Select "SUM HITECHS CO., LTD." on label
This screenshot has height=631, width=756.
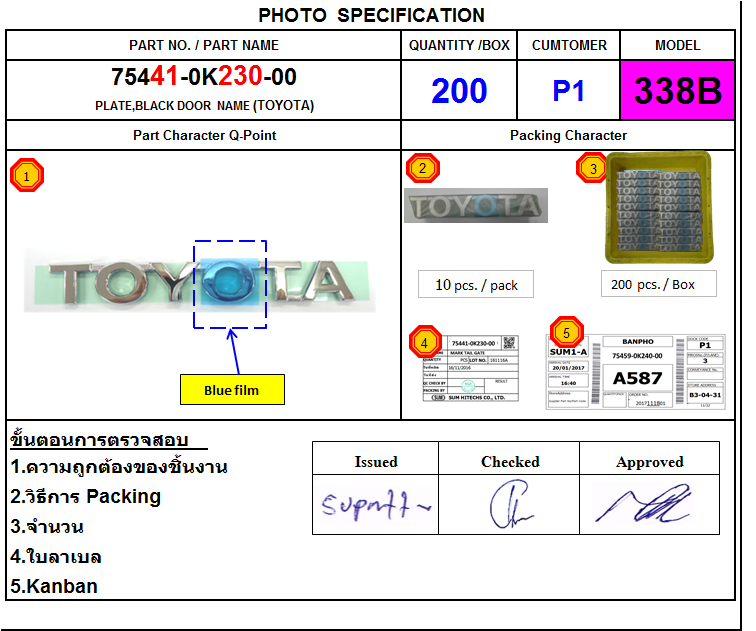click(476, 398)
